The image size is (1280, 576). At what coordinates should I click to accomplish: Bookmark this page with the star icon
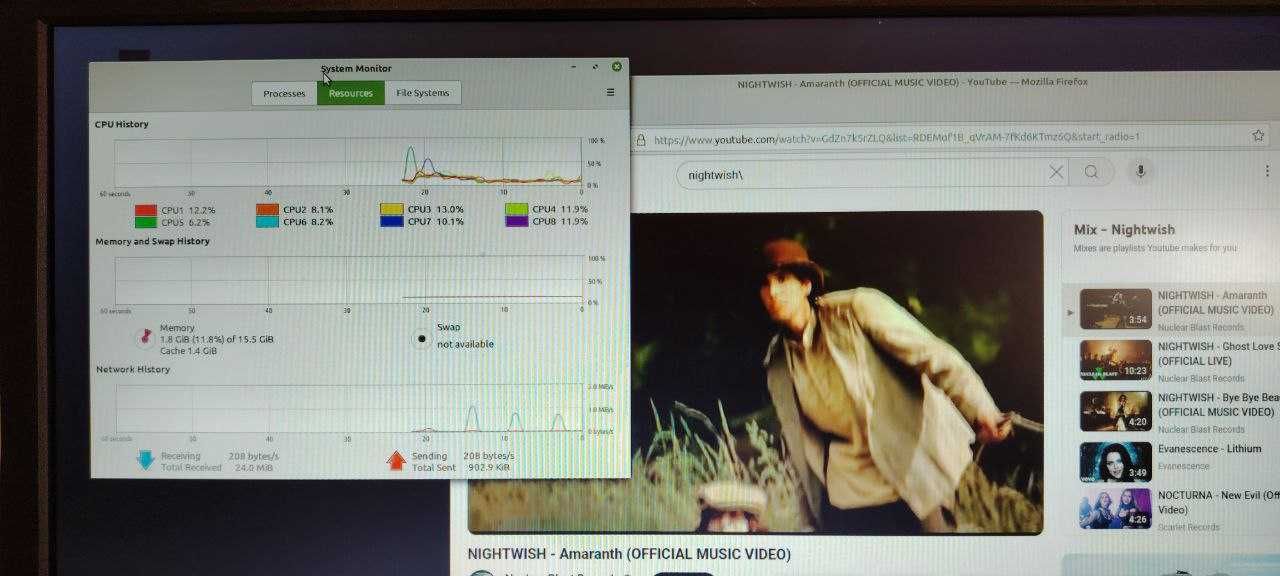pos(1258,136)
